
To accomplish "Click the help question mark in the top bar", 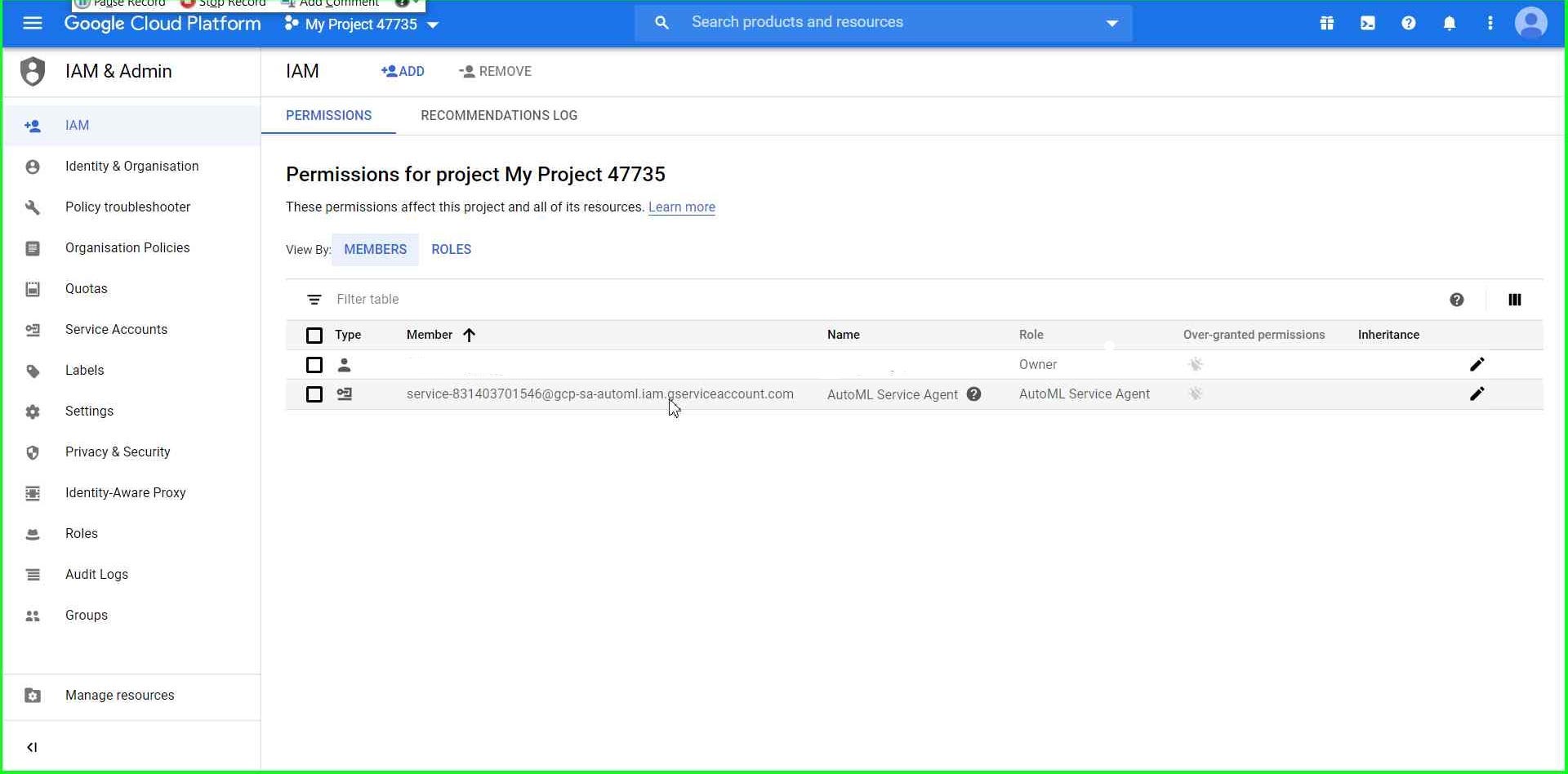I will (1409, 24).
